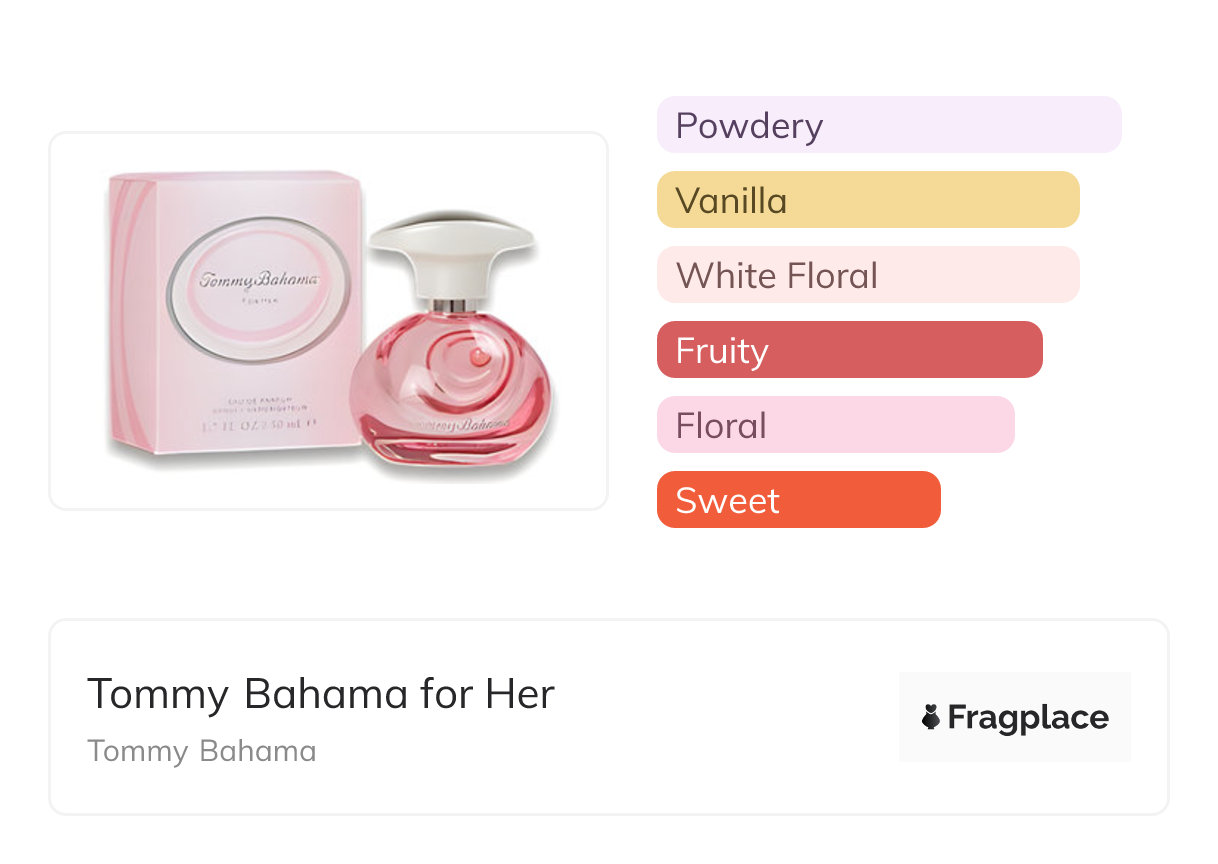Image resolution: width=1218 pixels, height=864 pixels.
Task: Click the Fragplace perfume bottle logo icon
Action: [x=931, y=717]
